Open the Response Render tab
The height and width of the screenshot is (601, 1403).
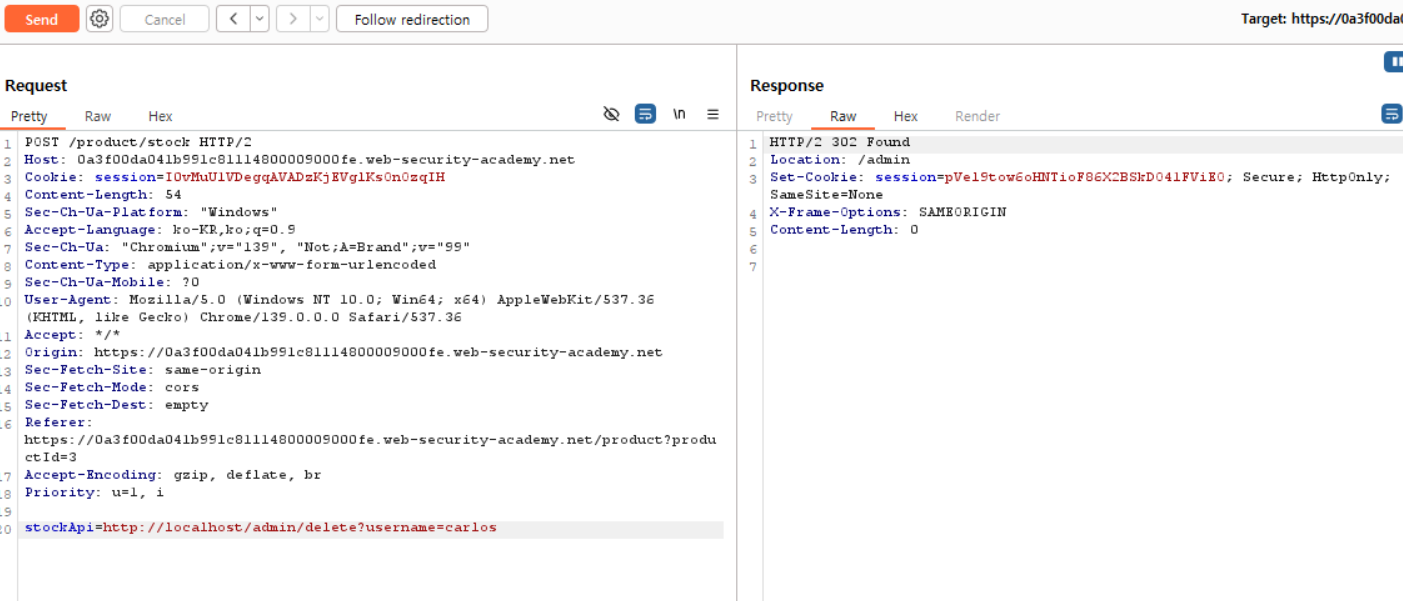977,116
